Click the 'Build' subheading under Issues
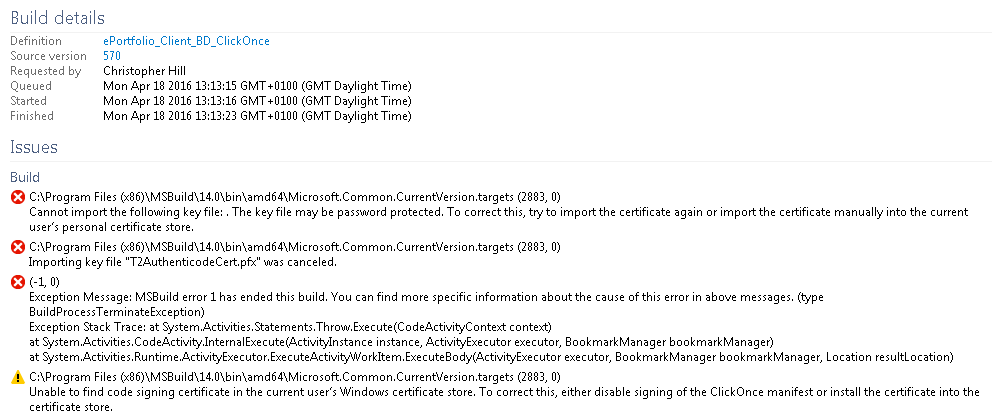This screenshot has height=415, width=994. pos(25,176)
